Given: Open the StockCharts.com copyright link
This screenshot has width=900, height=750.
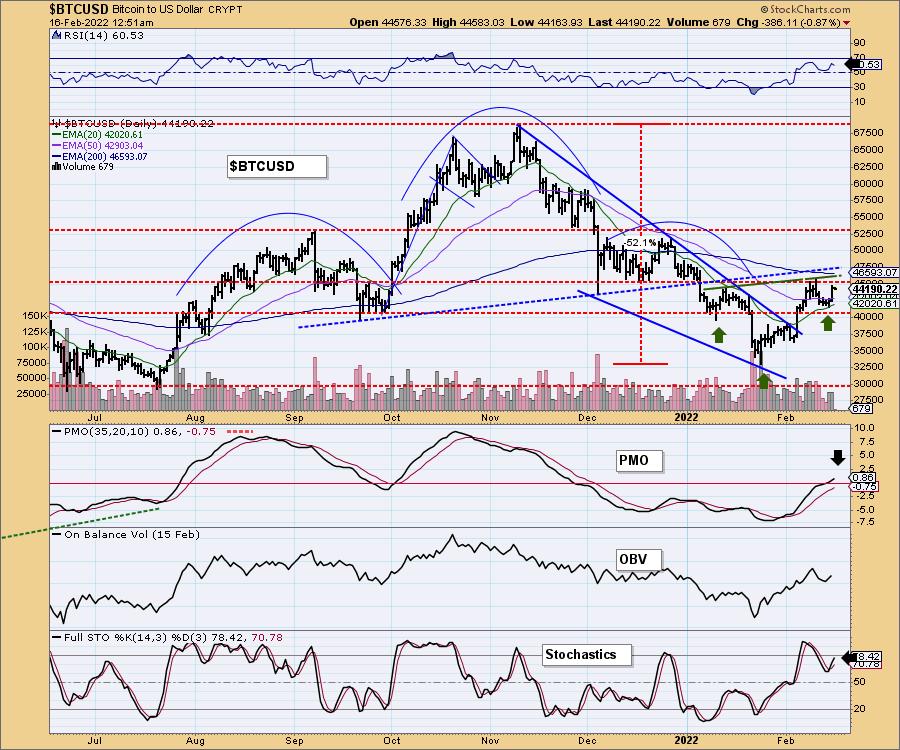Looking at the screenshot, I should pyautogui.click(x=805, y=9).
